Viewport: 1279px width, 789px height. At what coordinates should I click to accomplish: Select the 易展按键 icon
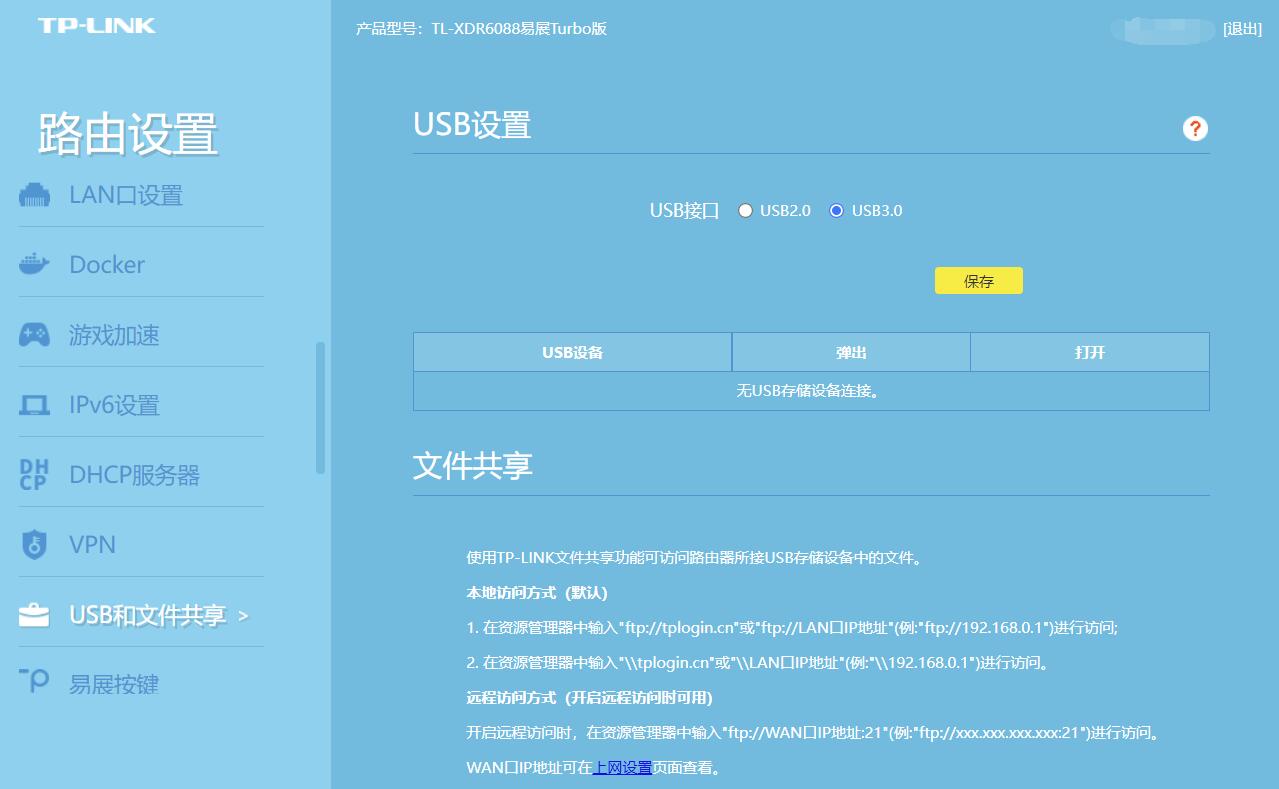coord(33,683)
